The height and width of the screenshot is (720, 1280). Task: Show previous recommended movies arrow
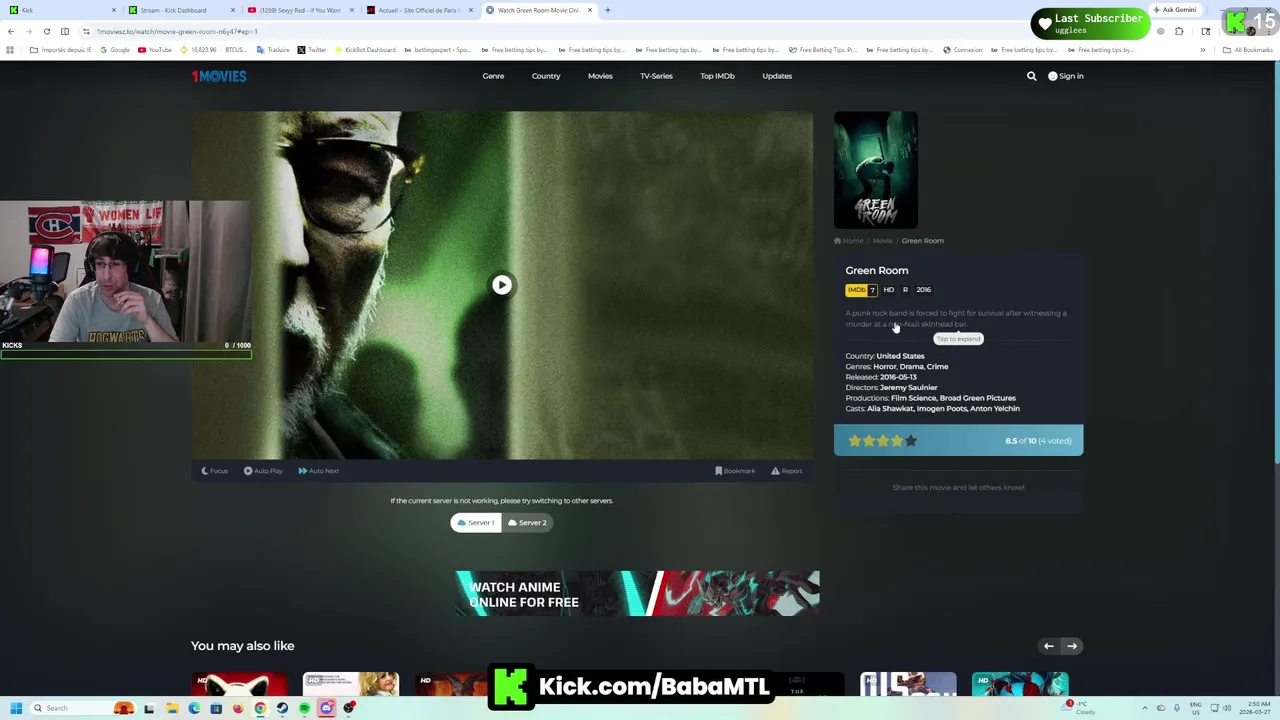(1048, 646)
